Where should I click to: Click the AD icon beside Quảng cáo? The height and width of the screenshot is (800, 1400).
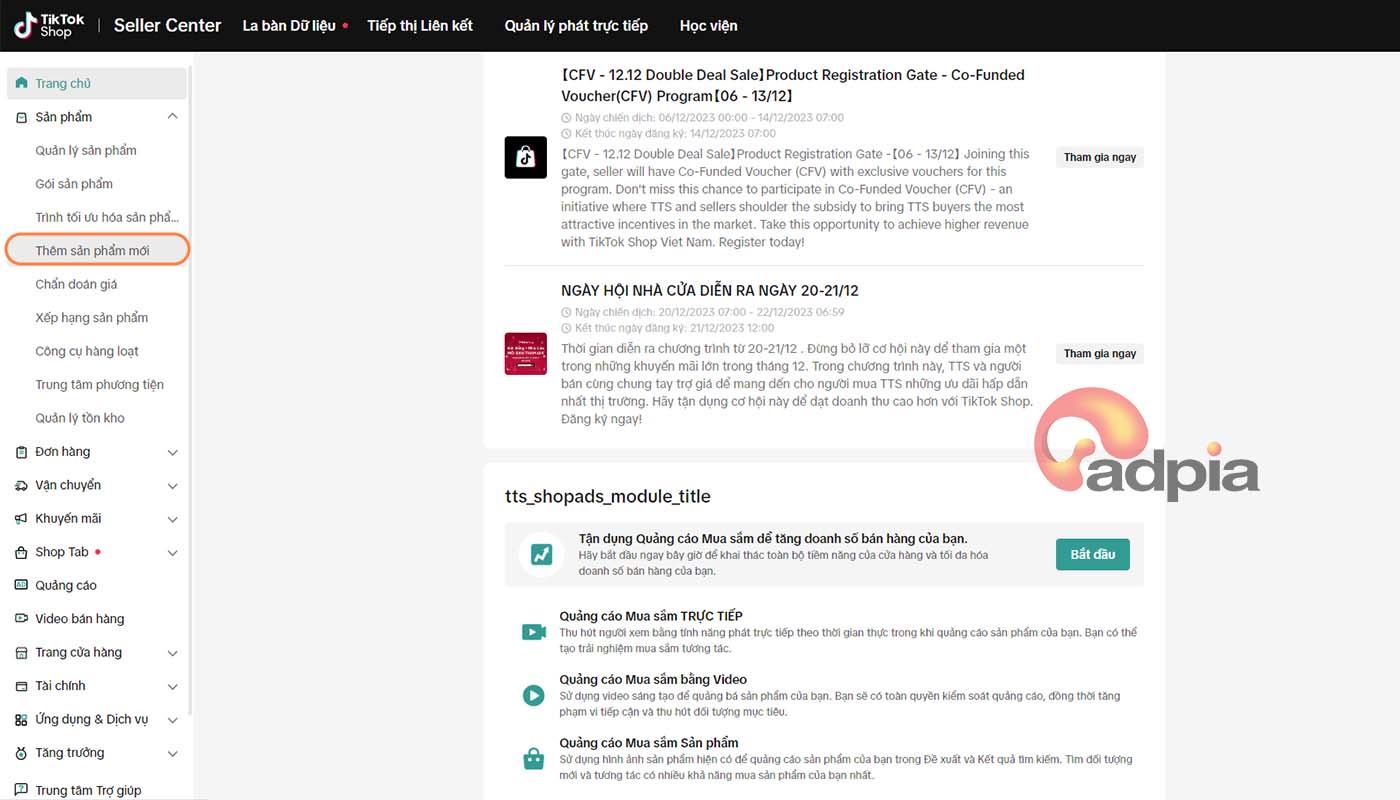[22, 585]
